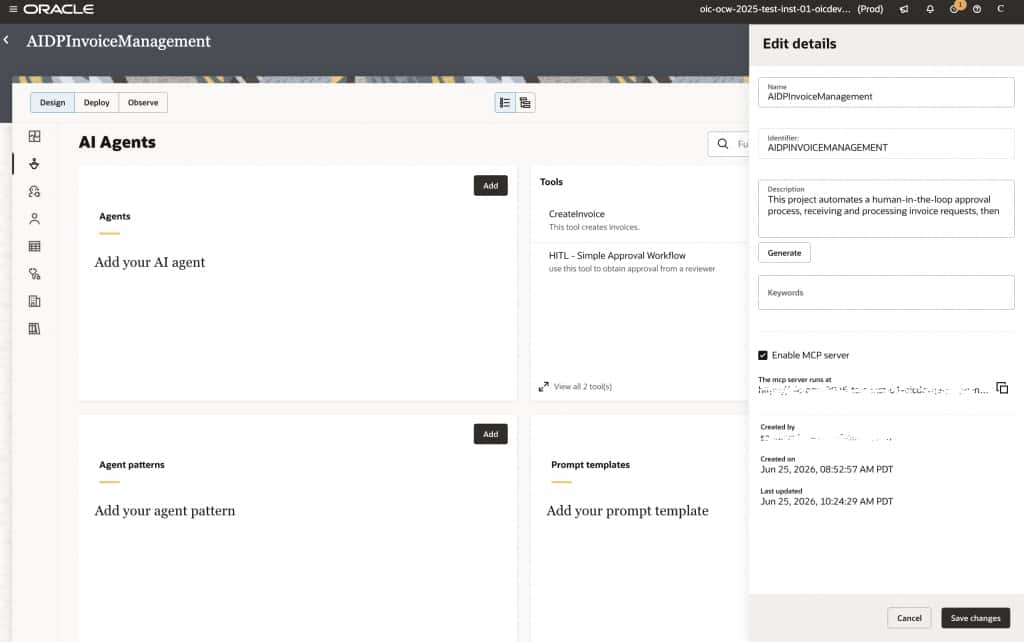Viewport: 1024px width, 642px height.
Task: Click the Tools panel heading
Action: [x=551, y=182]
